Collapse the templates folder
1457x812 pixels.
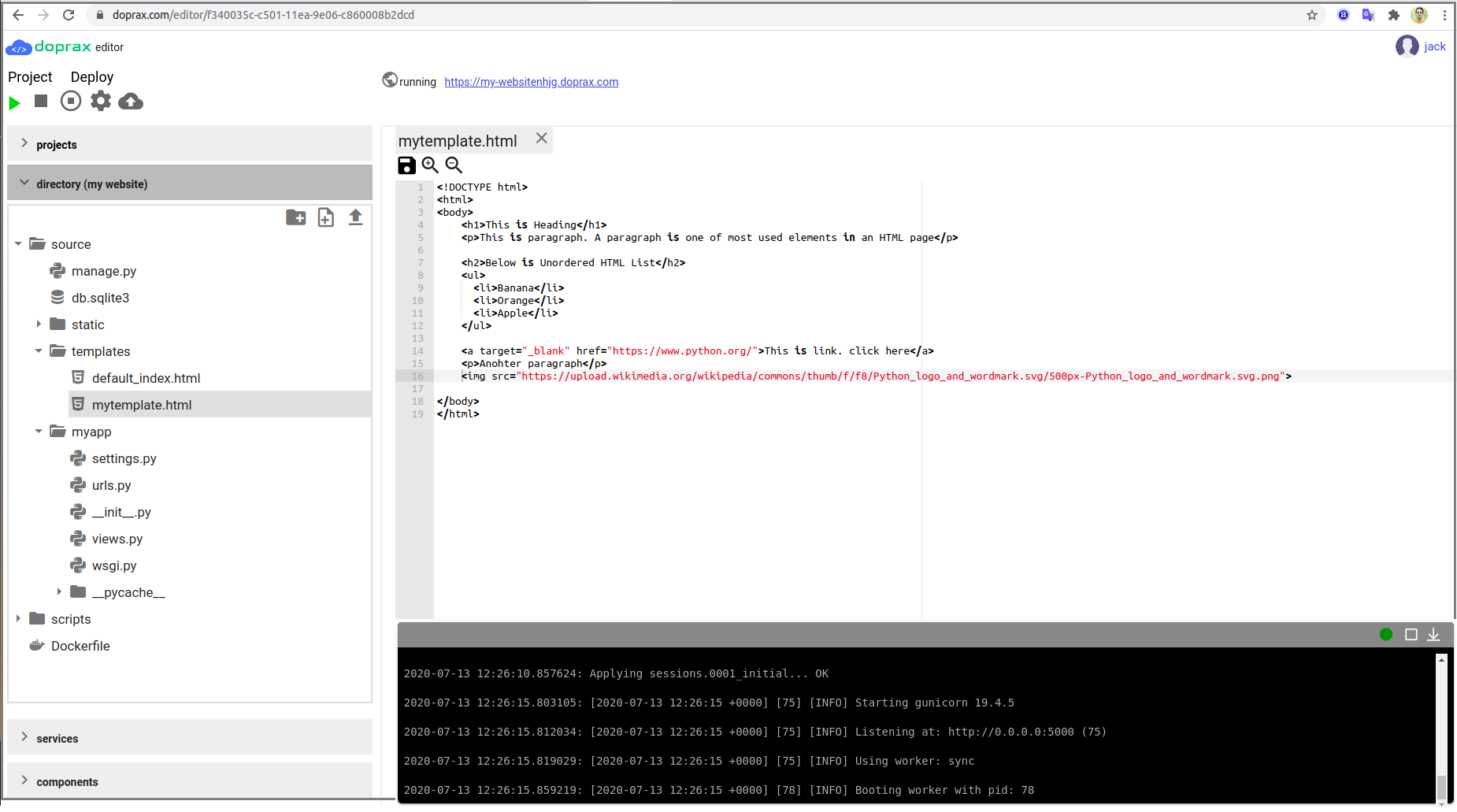point(39,351)
